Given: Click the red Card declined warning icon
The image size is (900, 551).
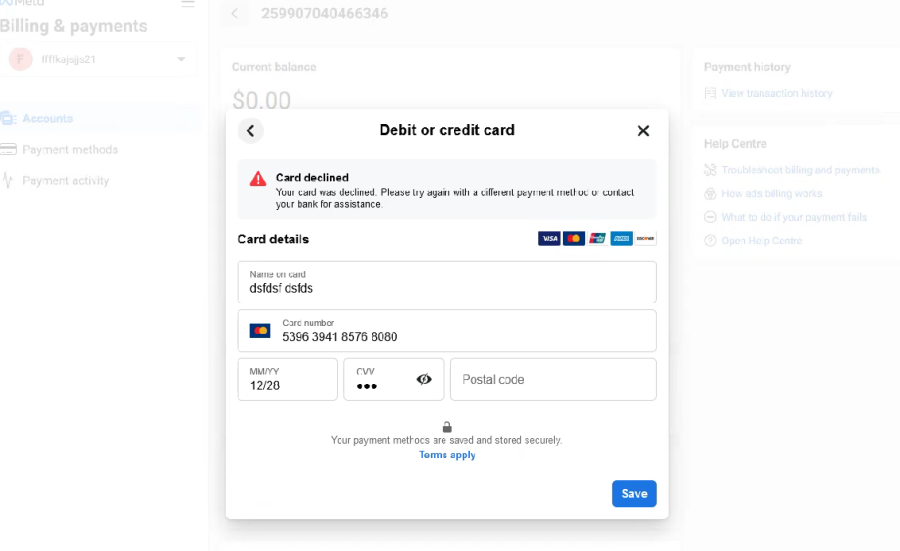Looking at the screenshot, I should [x=258, y=179].
